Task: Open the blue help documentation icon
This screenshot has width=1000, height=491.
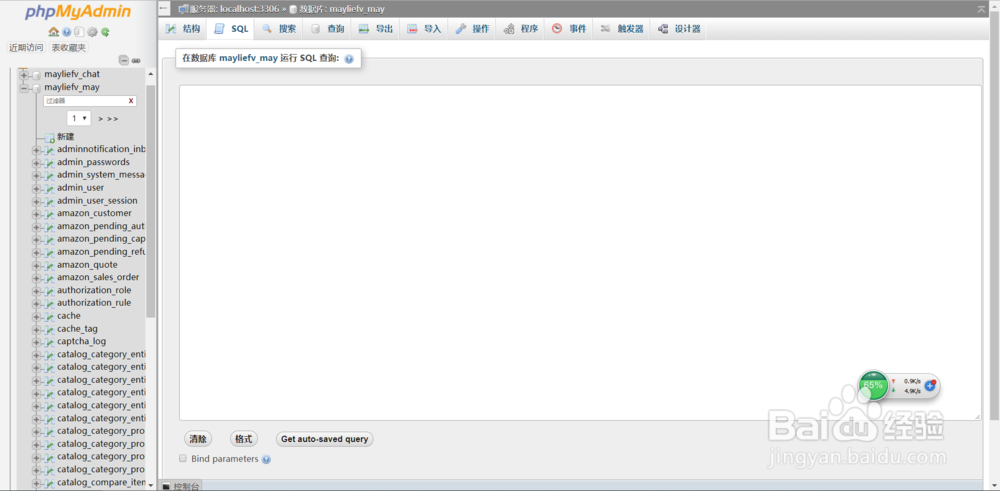Action: (66, 32)
